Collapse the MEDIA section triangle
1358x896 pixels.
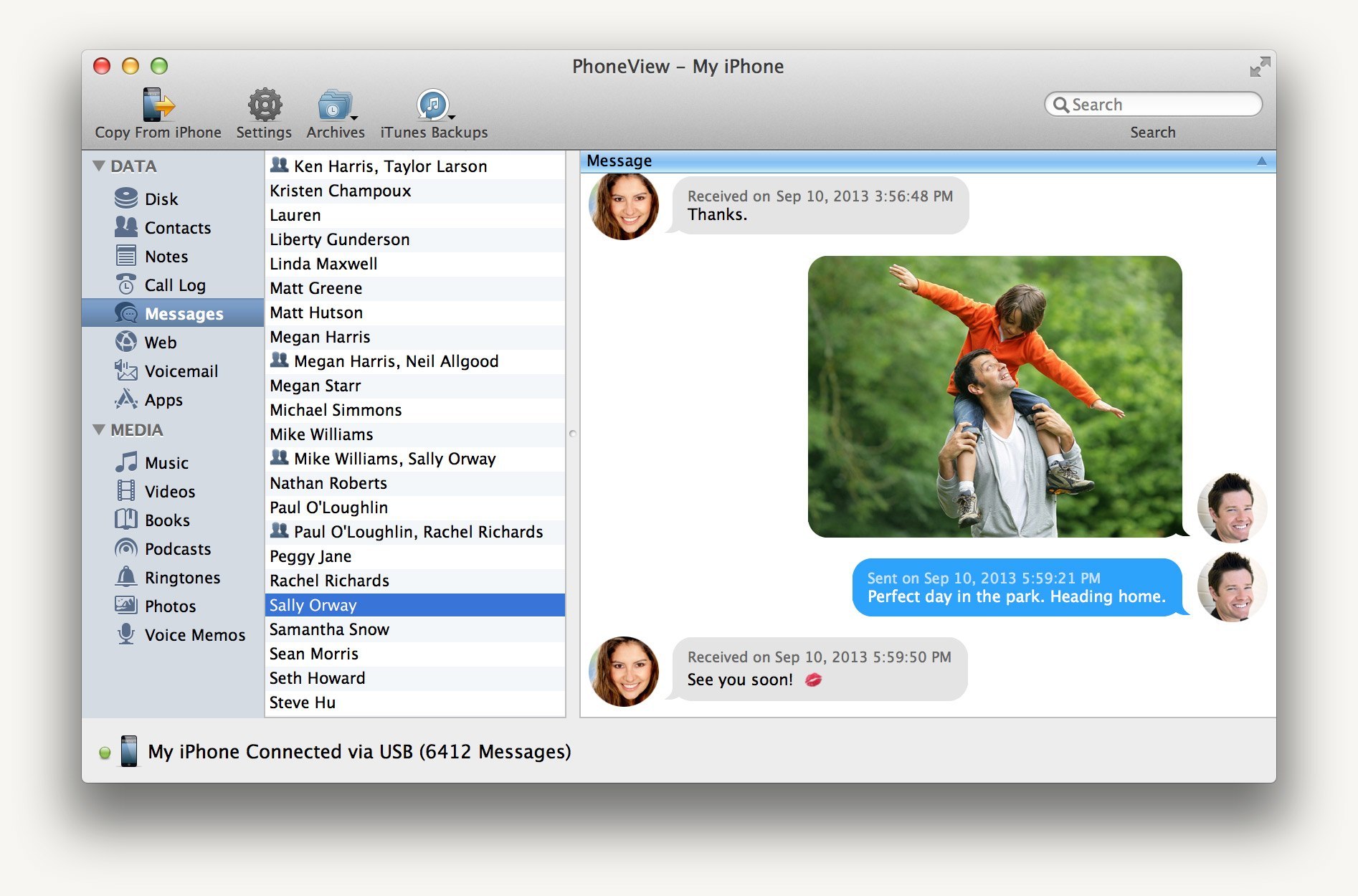pos(99,430)
